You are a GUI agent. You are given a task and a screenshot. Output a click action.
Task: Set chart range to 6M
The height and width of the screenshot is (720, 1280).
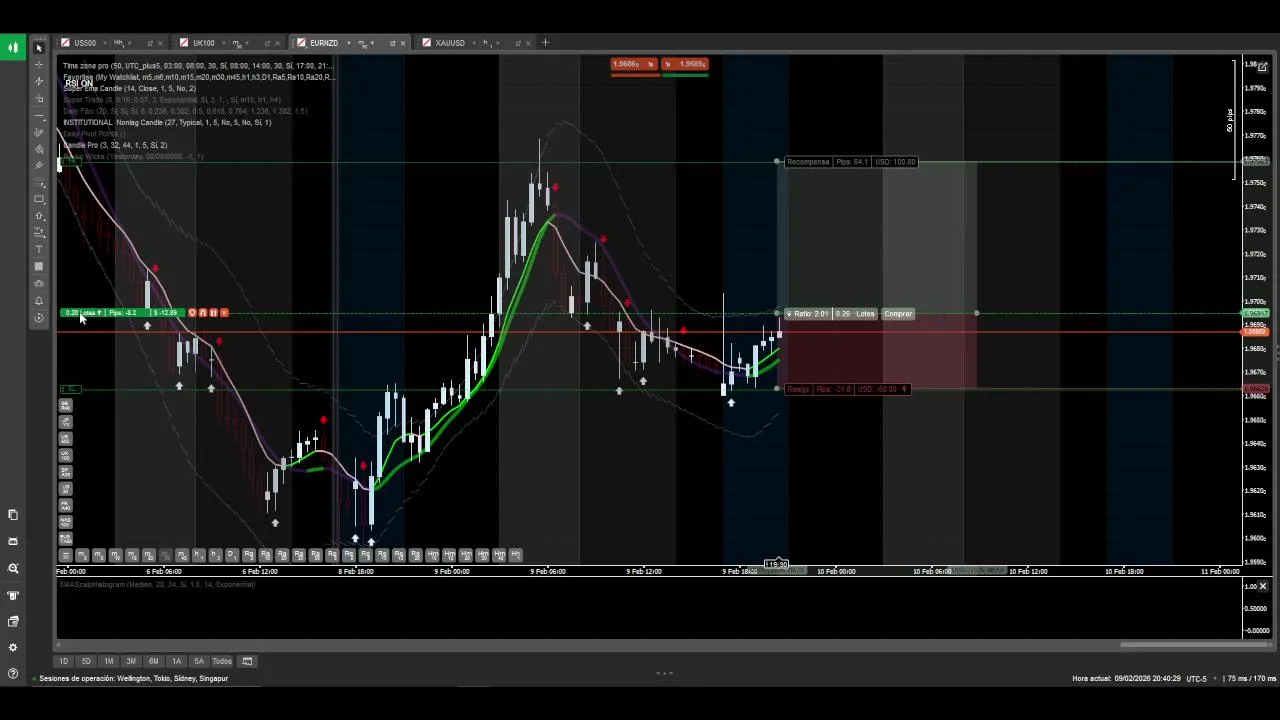click(153, 661)
